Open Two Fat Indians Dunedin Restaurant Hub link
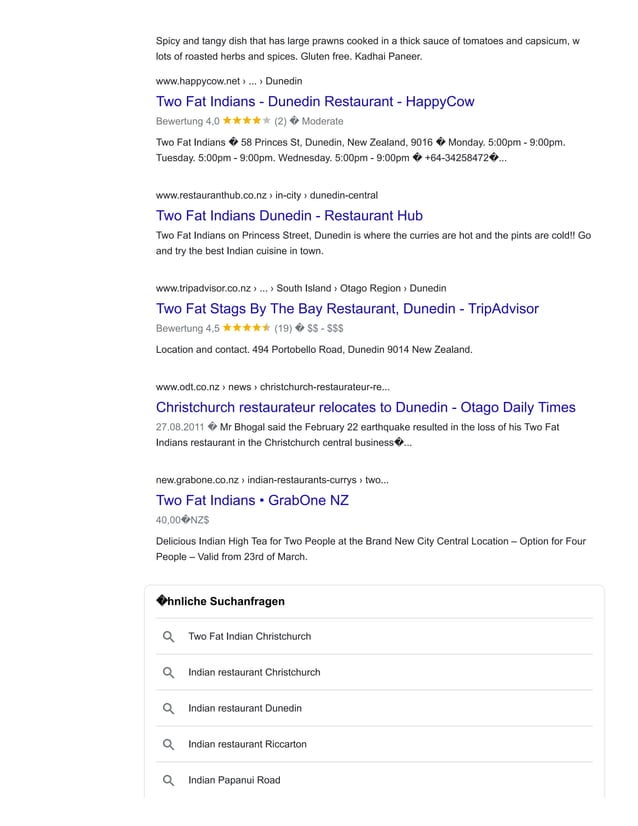 [289, 215]
